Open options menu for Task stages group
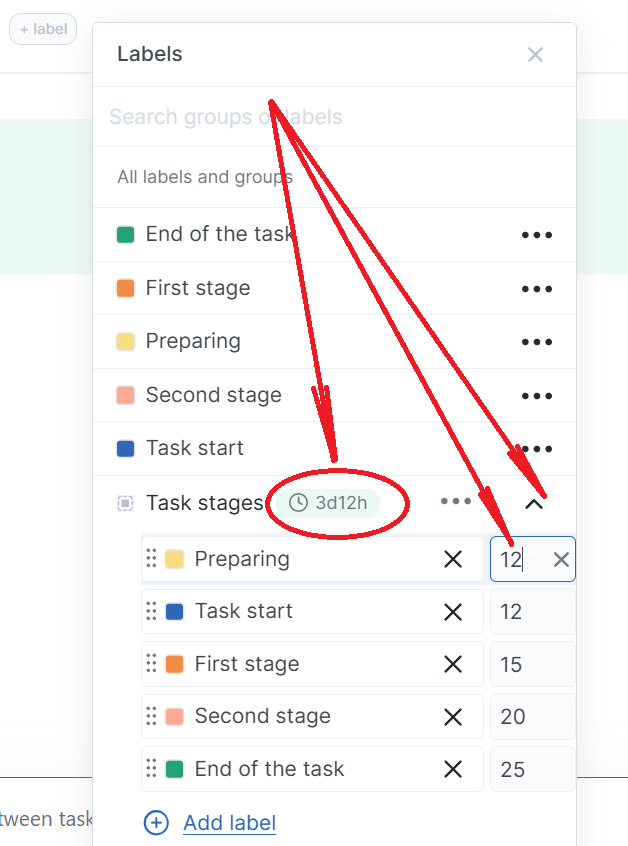 (x=456, y=502)
